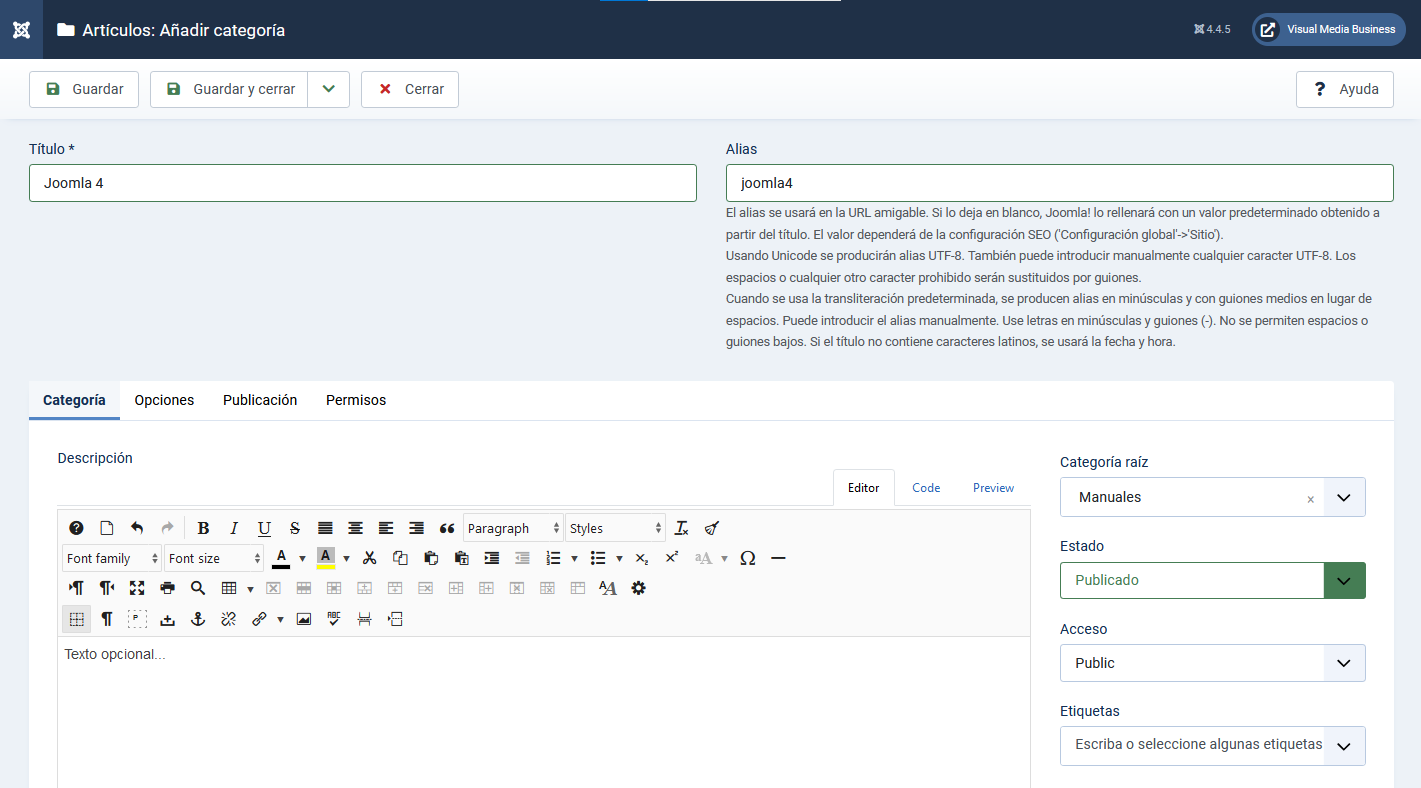The image size is (1421, 788).
Task: Insert a page break
Action: click(x=365, y=619)
